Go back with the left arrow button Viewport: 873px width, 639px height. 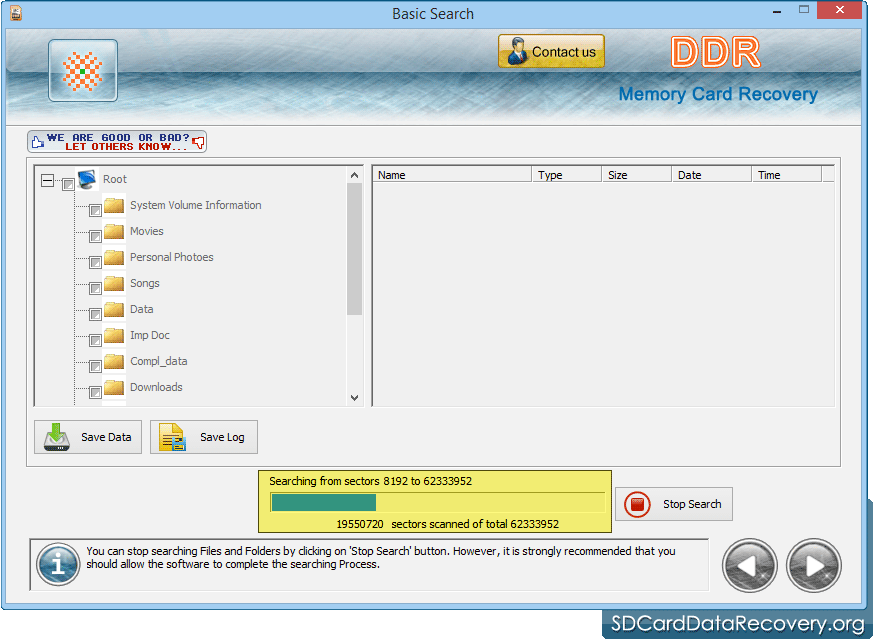point(749,566)
